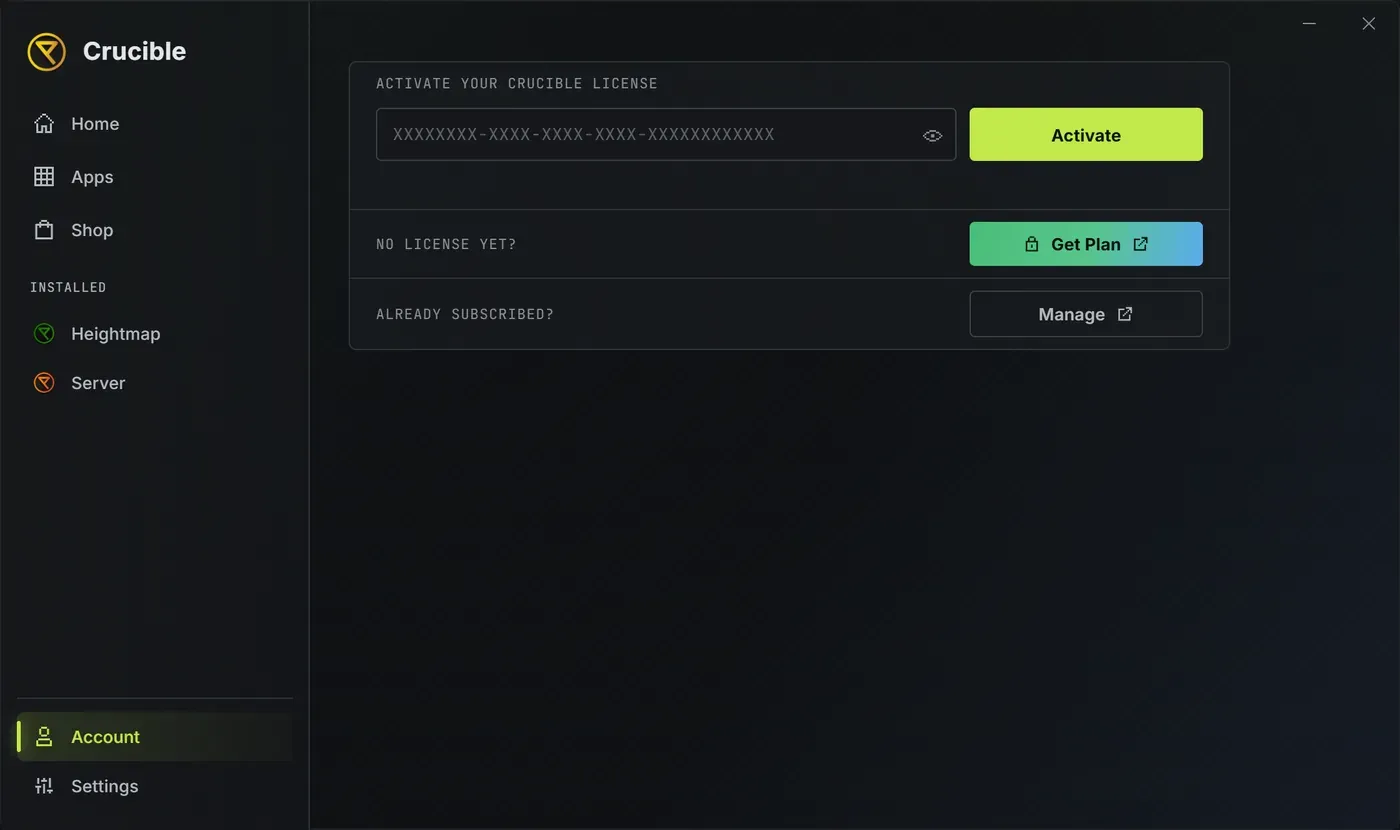Minimize the Crucible window
This screenshot has width=1400, height=830.
pos(1309,23)
